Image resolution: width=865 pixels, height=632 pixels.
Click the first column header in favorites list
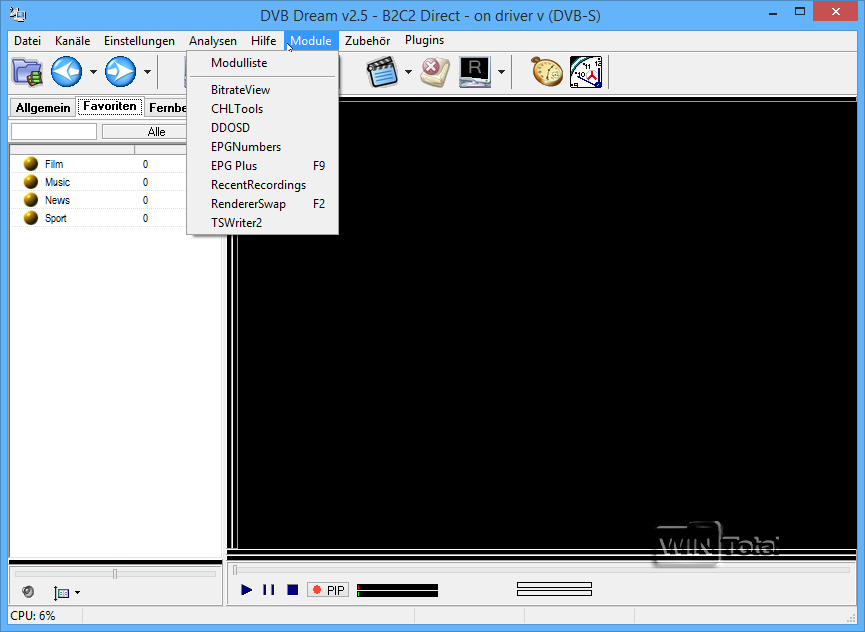[72, 149]
